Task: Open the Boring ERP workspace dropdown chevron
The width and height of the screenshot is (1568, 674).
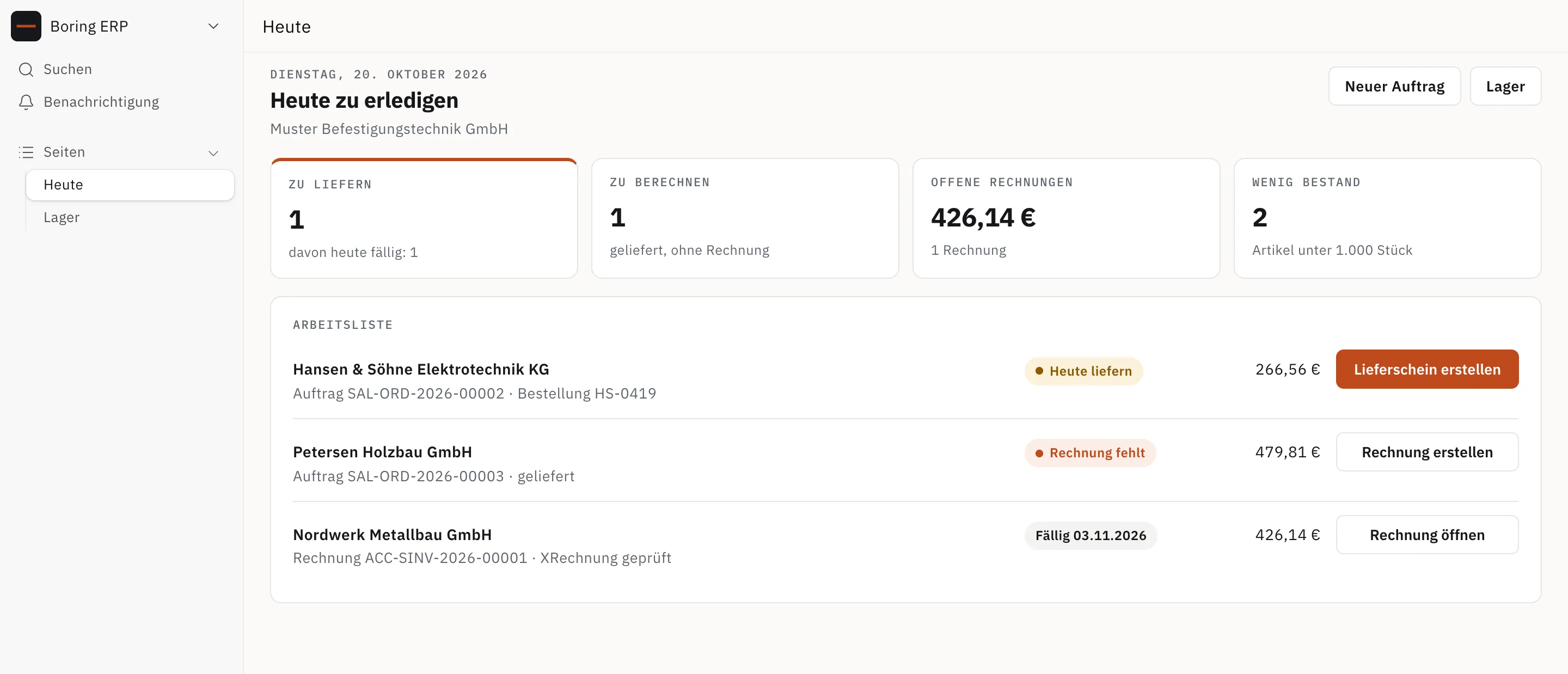Action: pyautogui.click(x=213, y=26)
